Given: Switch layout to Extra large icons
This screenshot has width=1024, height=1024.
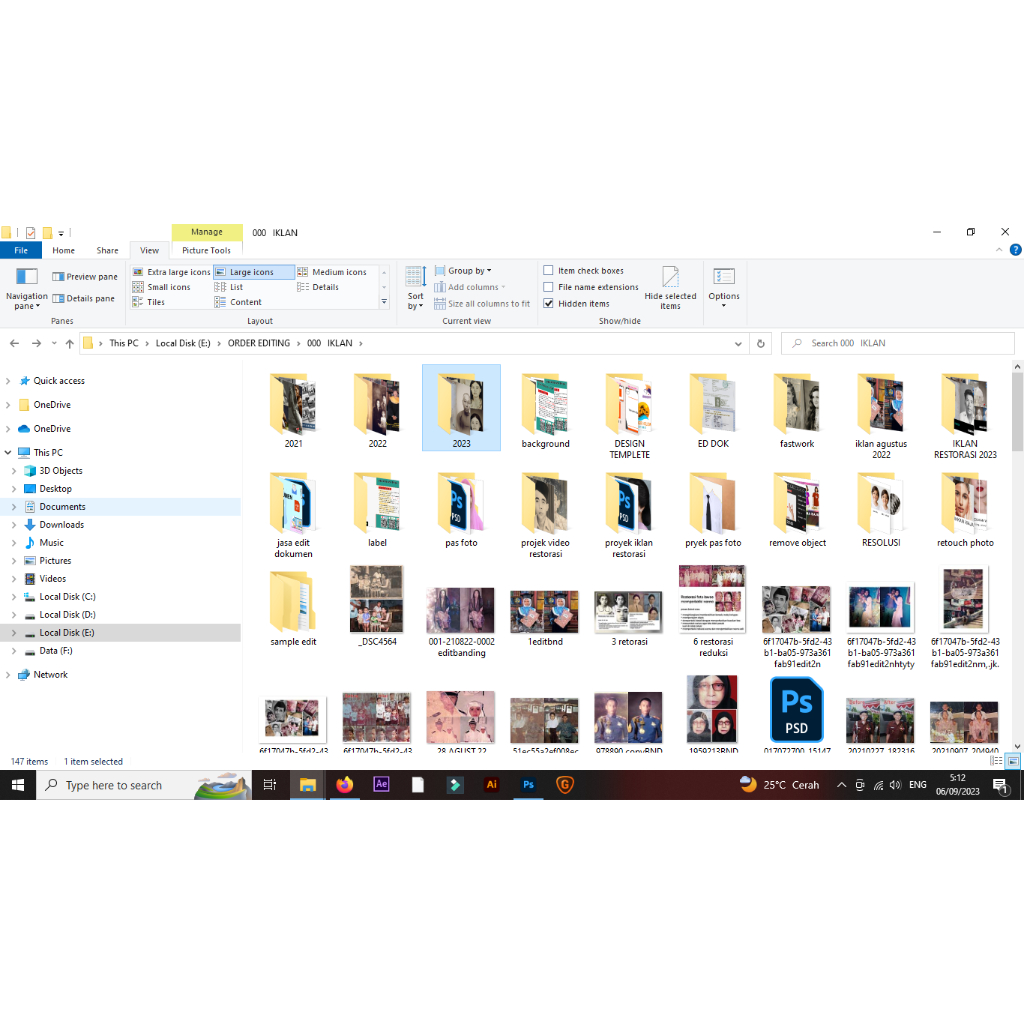Looking at the screenshot, I should [171, 272].
